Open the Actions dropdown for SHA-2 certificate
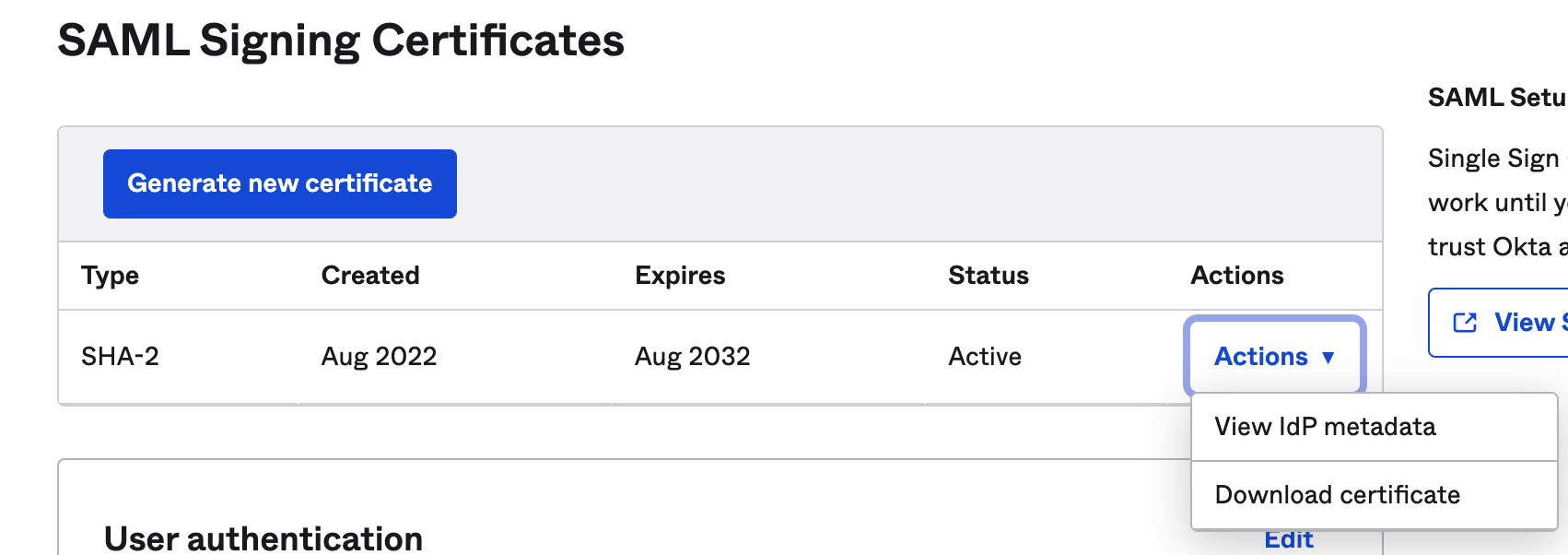 [1275, 357]
